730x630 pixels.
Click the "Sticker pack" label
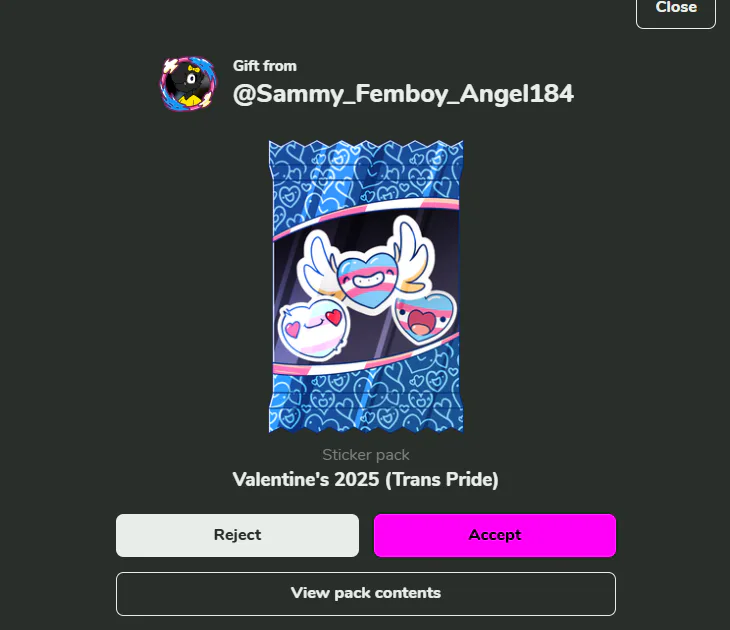(365, 455)
